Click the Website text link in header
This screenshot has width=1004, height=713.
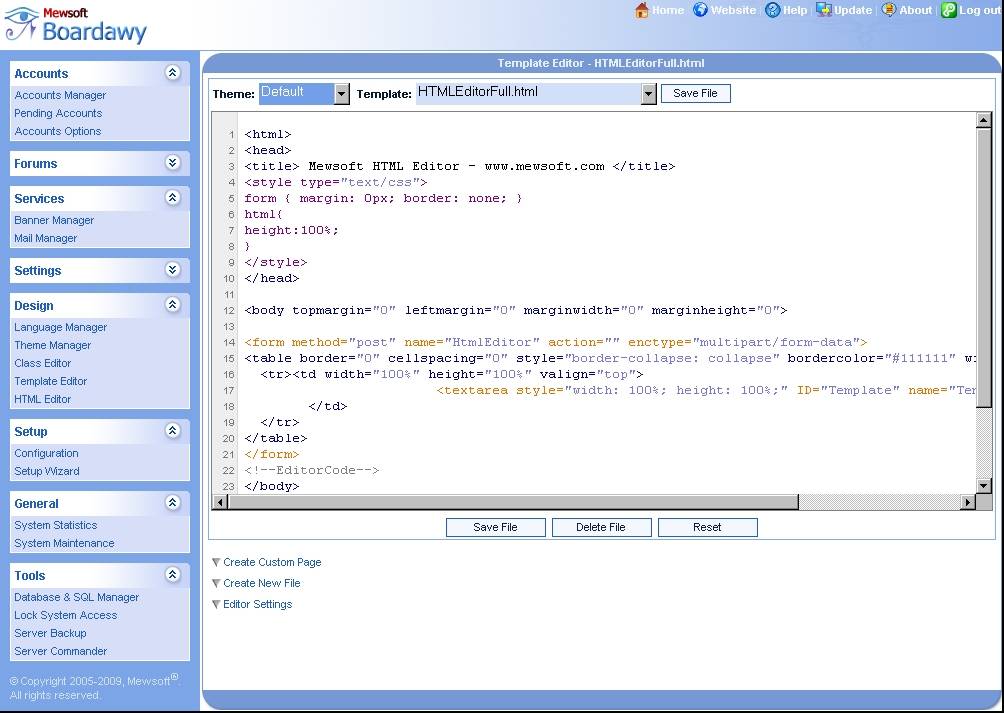(x=733, y=10)
